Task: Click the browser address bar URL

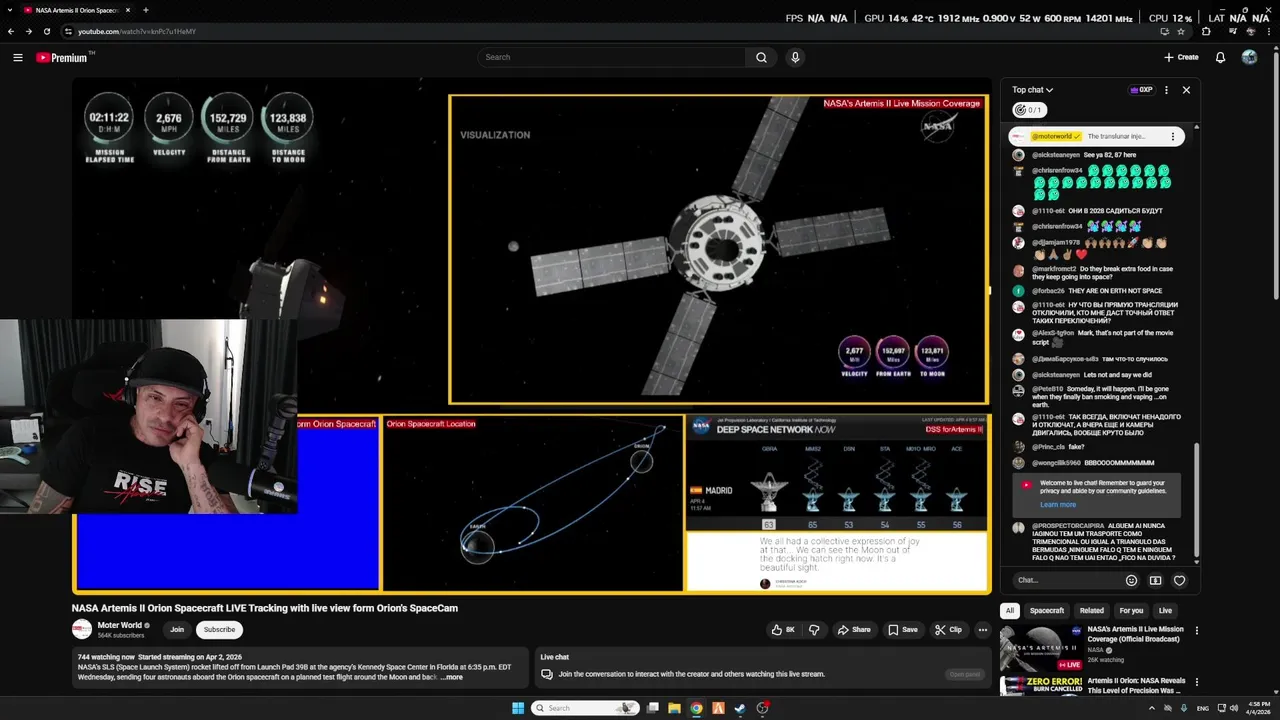Action: [137, 31]
